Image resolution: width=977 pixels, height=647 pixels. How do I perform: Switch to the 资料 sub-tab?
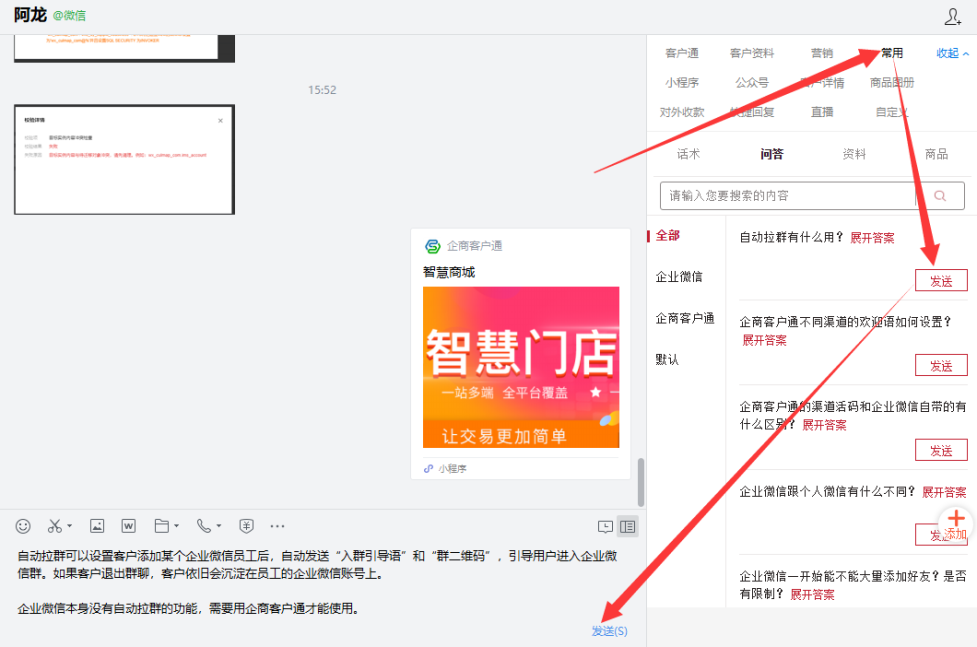pos(854,154)
